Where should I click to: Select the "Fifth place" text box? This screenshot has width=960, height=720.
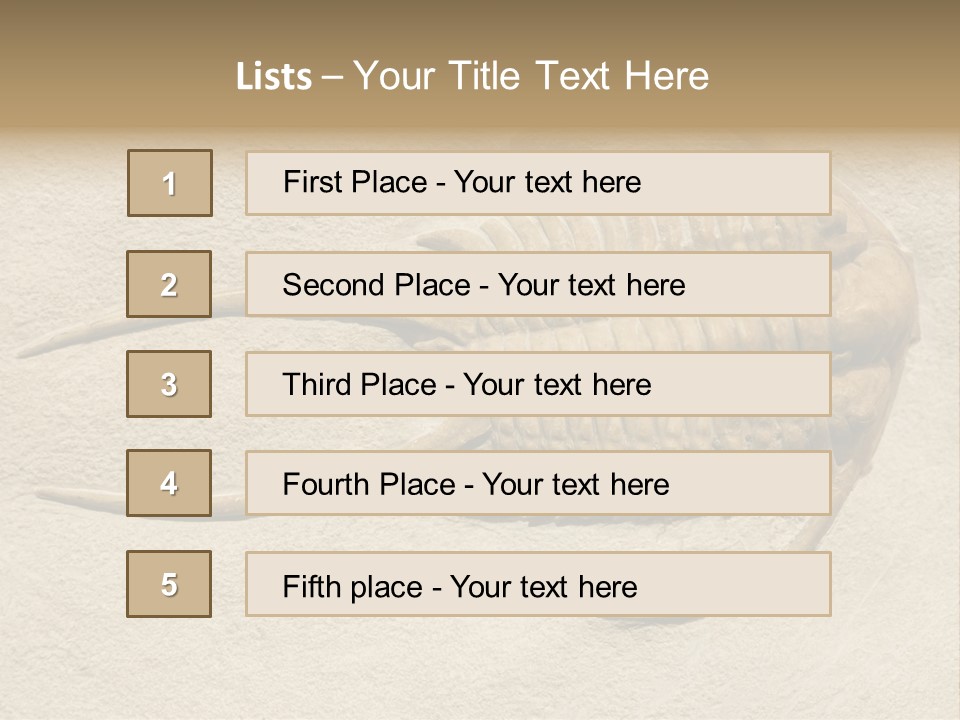pyautogui.click(x=538, y=584)
